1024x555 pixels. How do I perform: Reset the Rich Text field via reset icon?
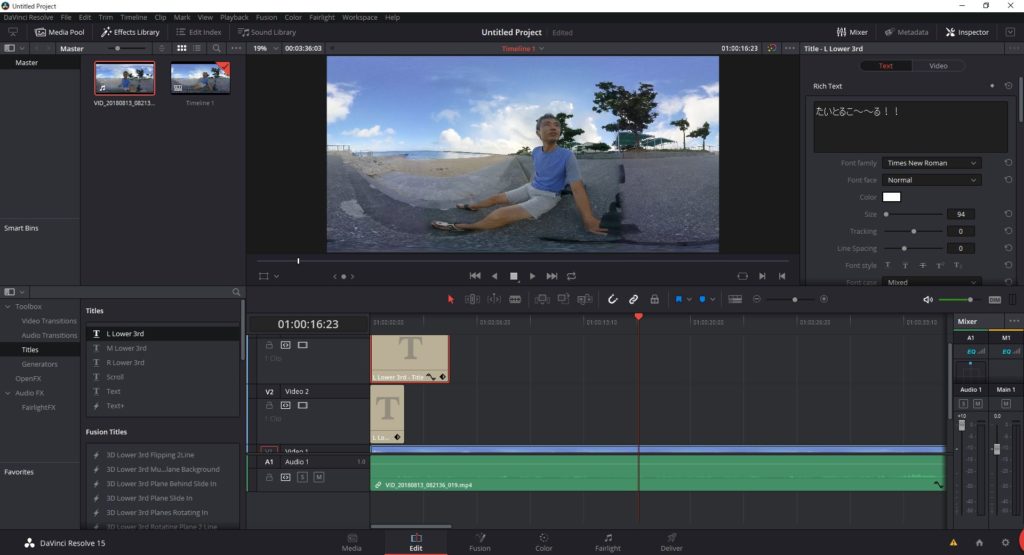1008,86
